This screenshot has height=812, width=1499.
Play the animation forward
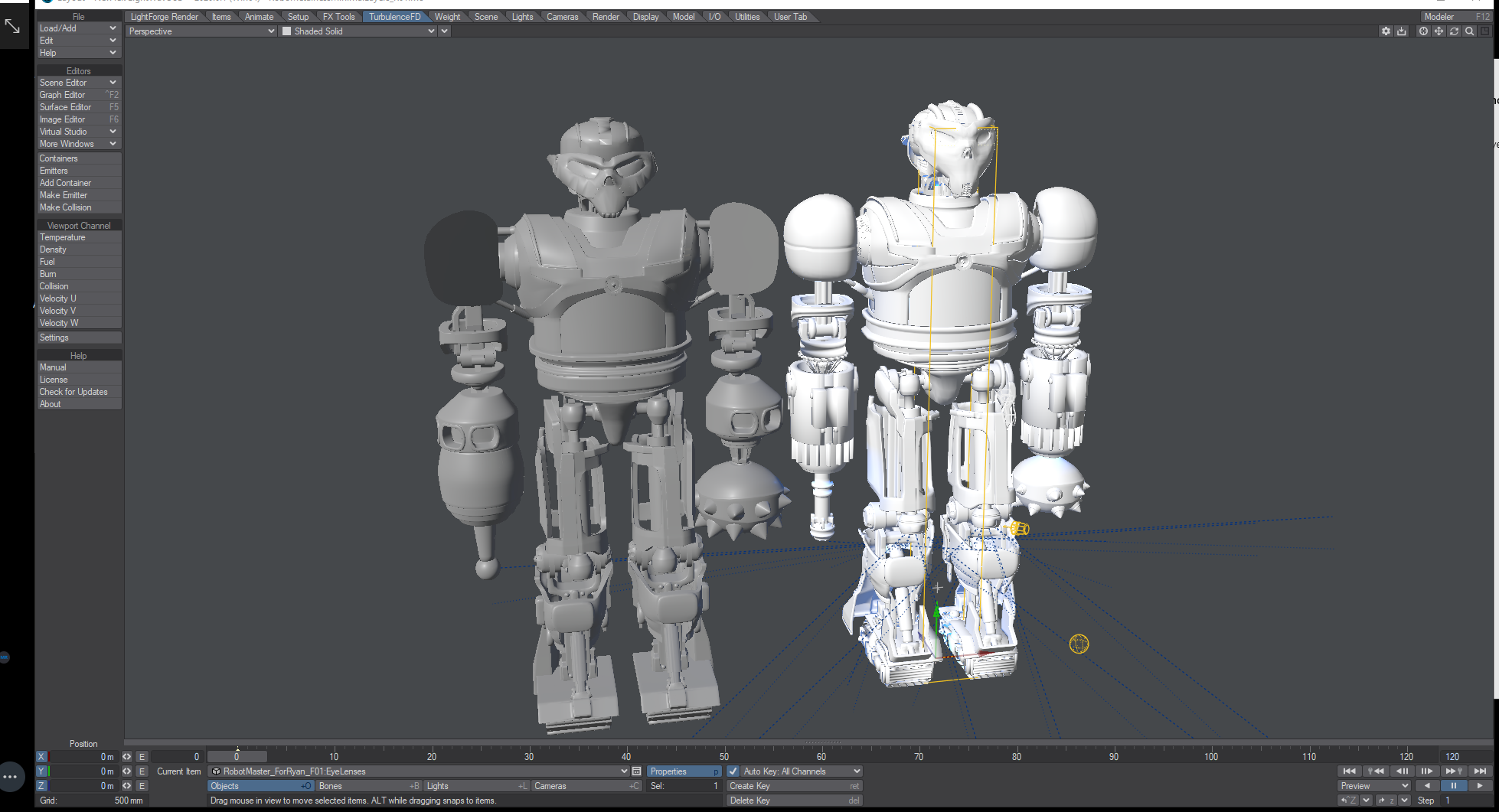[x=1479, y=785]
